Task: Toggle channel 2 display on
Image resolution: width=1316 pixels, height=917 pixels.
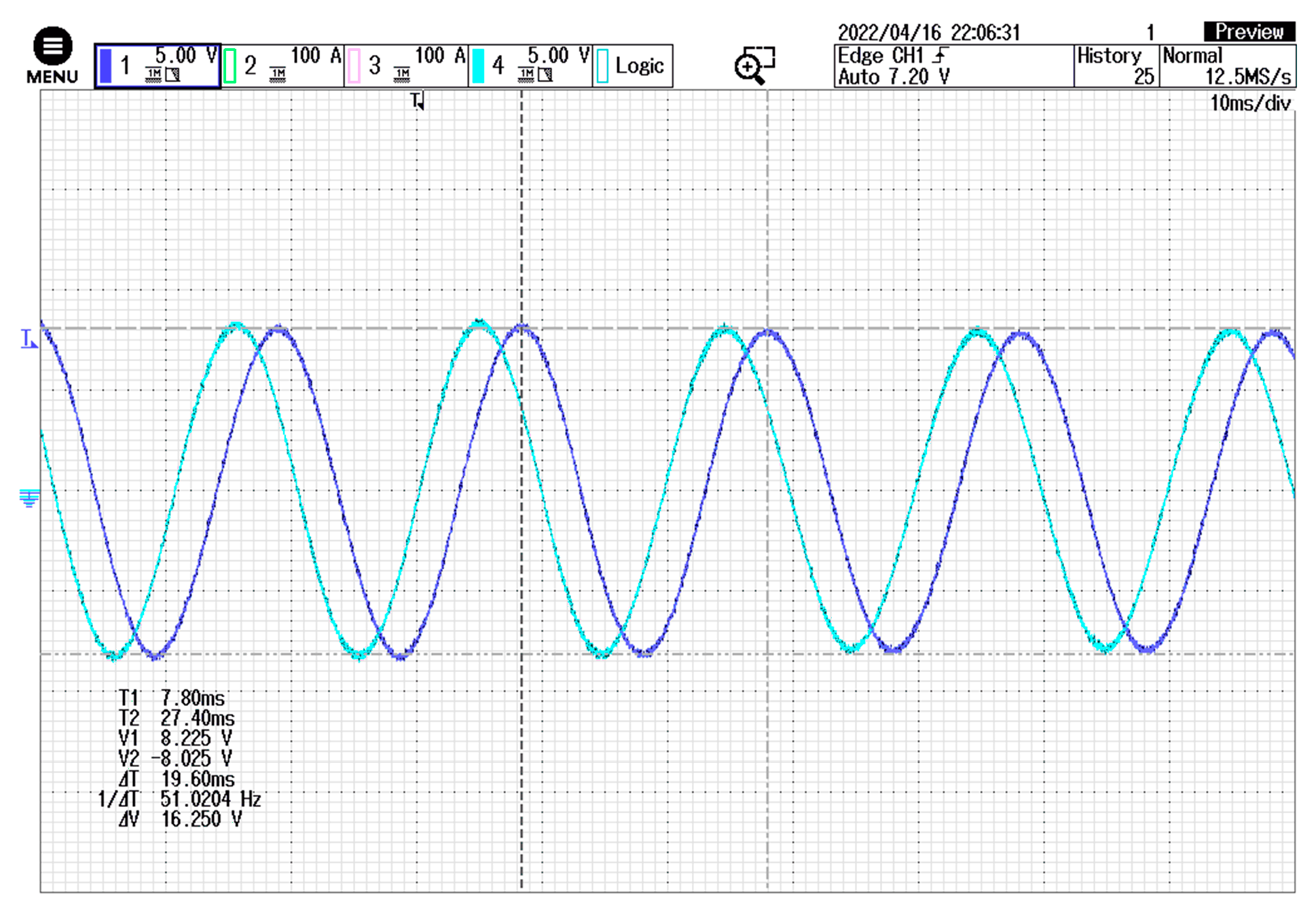Action: 230,66
